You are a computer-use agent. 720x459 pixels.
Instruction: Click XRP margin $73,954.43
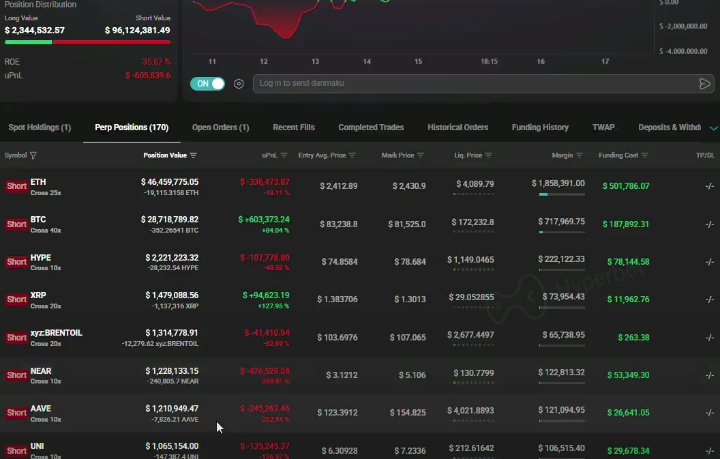564,297
